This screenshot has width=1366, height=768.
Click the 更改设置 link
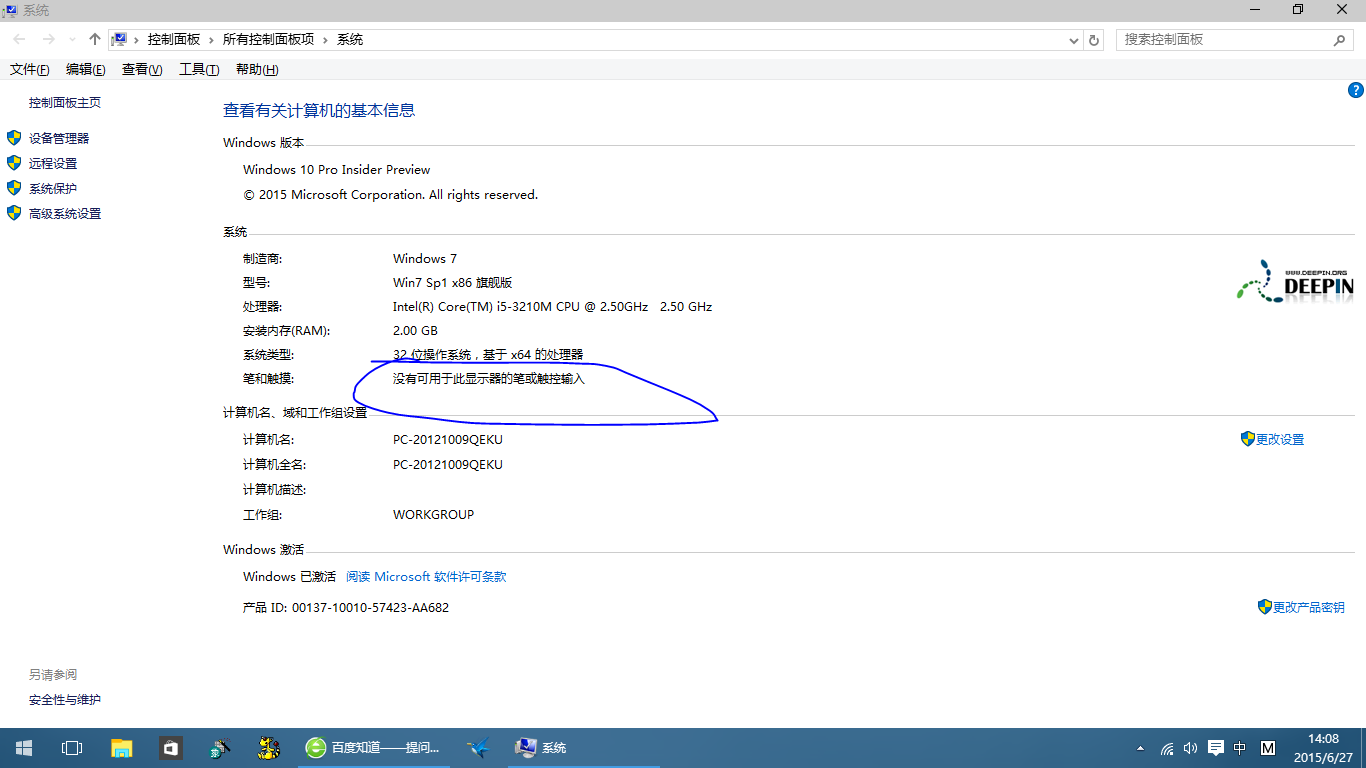[1280, 439]
